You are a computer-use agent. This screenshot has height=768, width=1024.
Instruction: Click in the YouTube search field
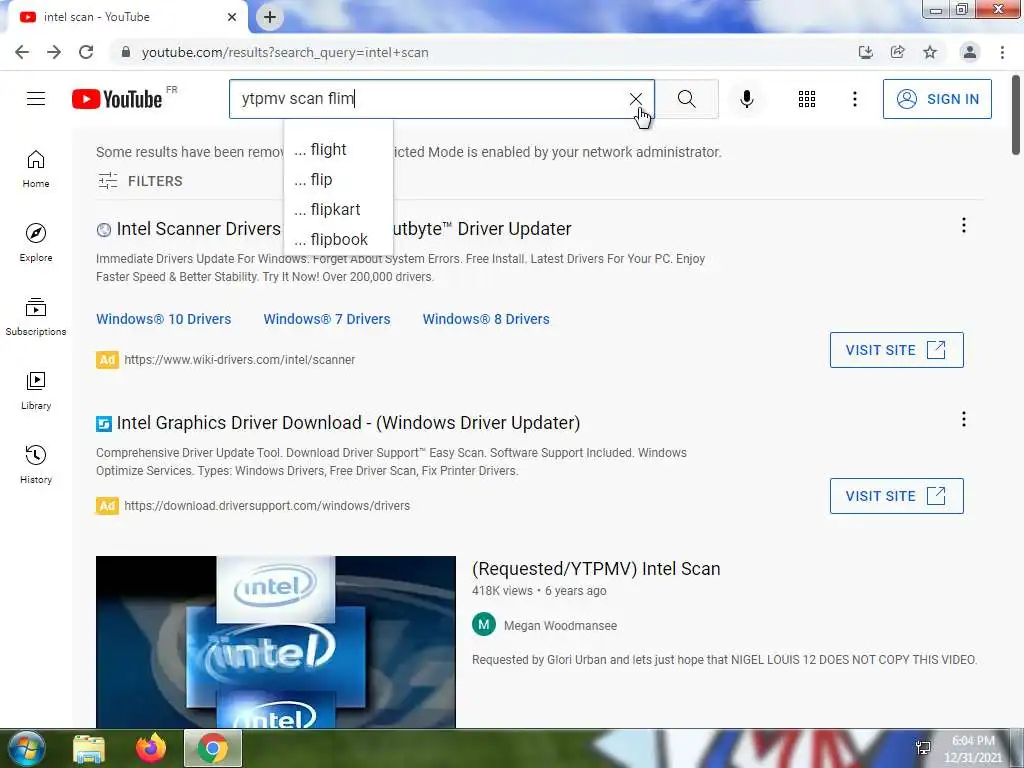[428, 99]
